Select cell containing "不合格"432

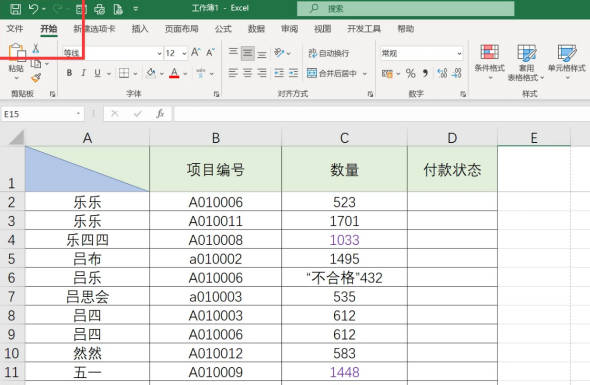pos(344,278)
